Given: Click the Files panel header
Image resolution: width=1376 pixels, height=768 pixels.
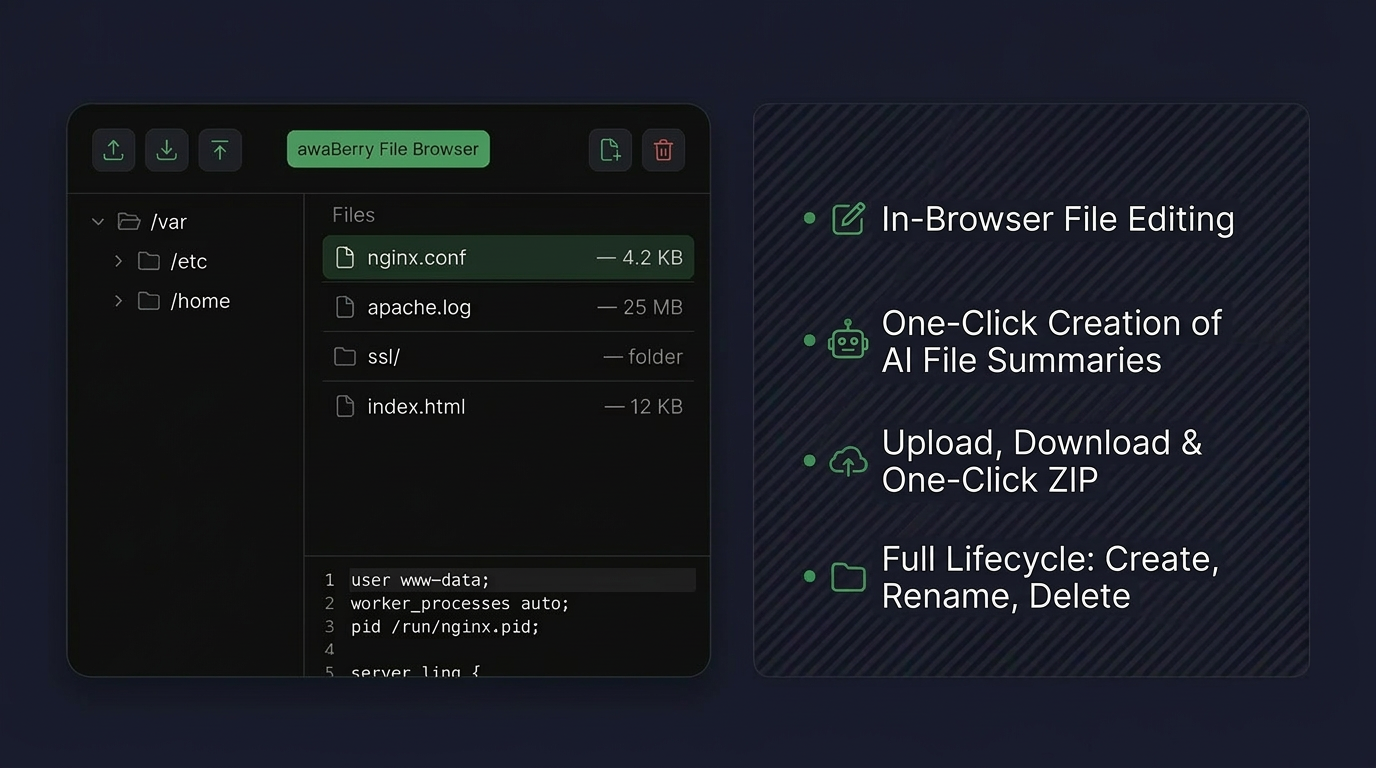Looking at the screenshot, I should [x=353, y=214].
